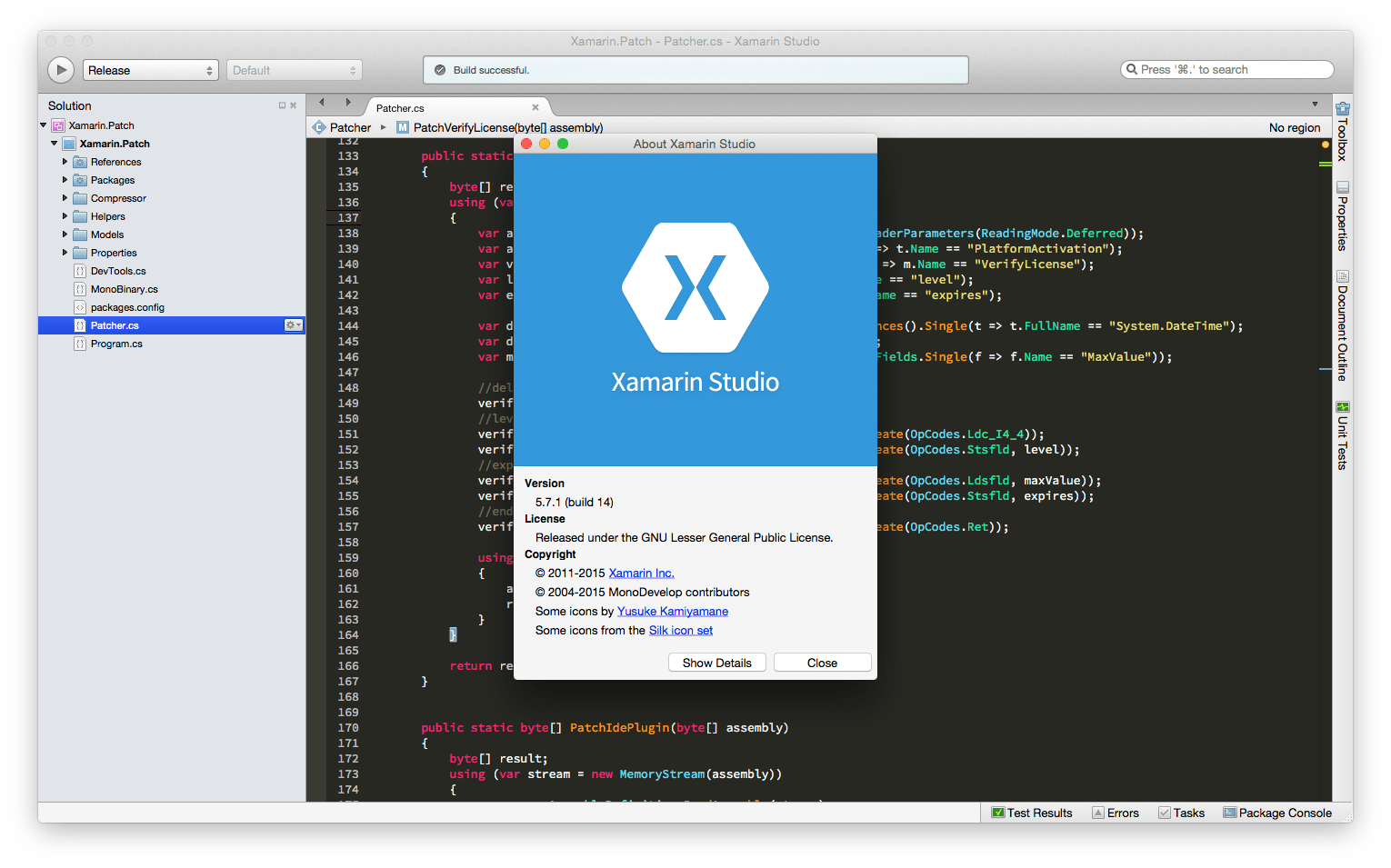1391x868 pixels.
Task: Click the Close button in About dialog
Action: coord(823,663)
